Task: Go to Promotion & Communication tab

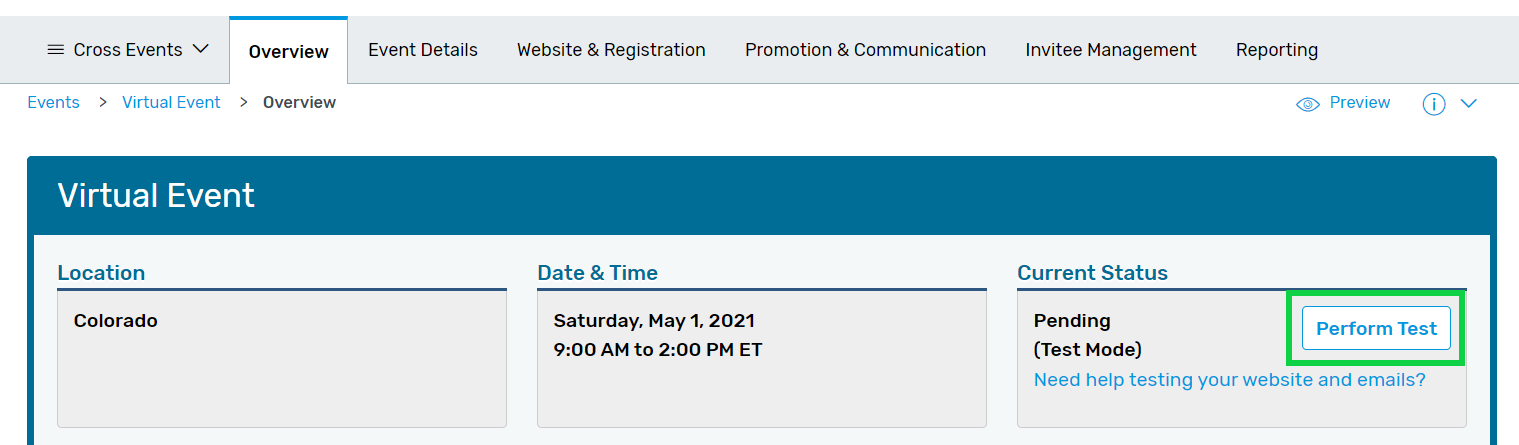Action: click(865, 50)
